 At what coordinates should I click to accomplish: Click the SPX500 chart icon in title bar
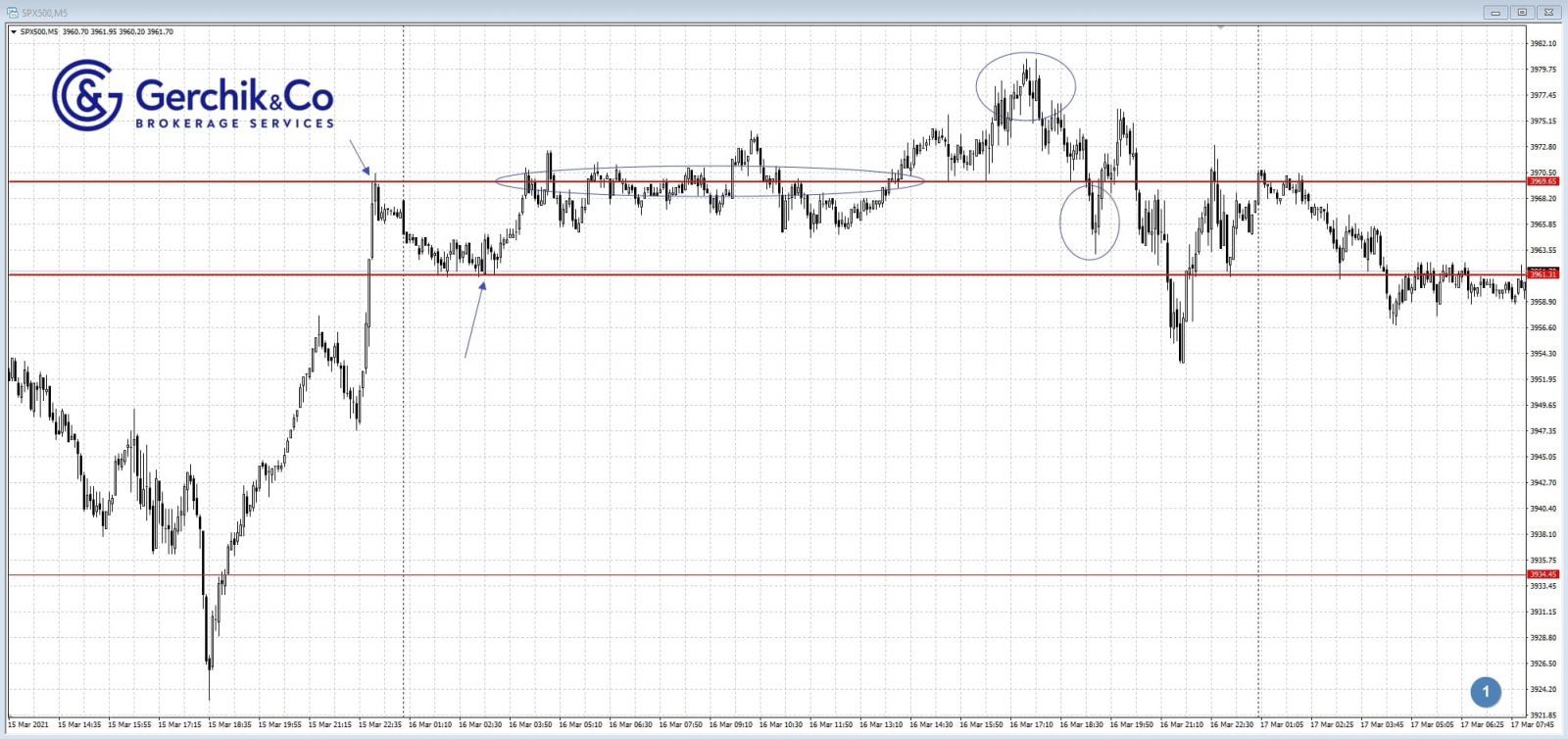coord(10,13)
